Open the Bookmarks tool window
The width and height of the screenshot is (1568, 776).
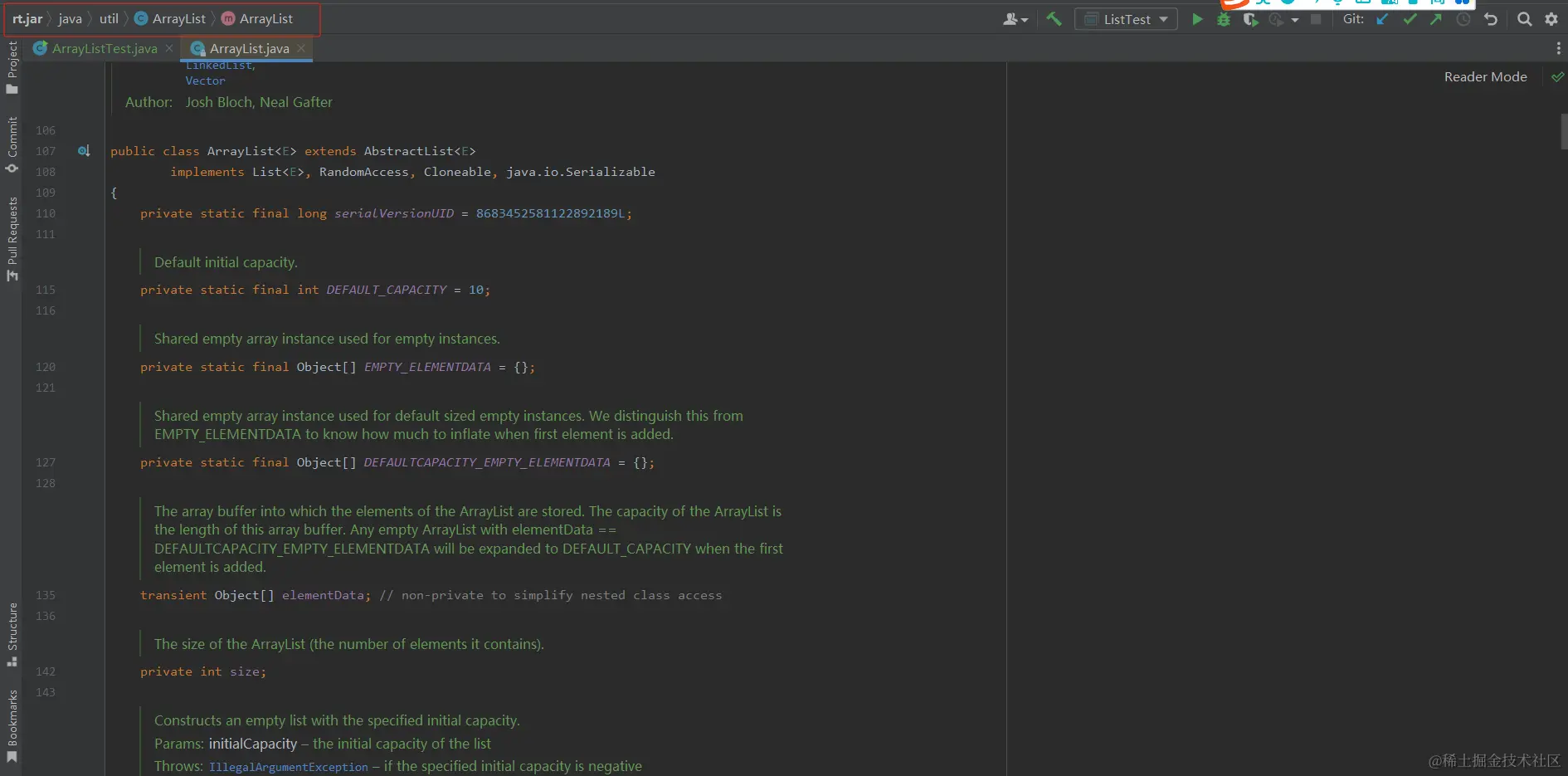pos(12,726)
